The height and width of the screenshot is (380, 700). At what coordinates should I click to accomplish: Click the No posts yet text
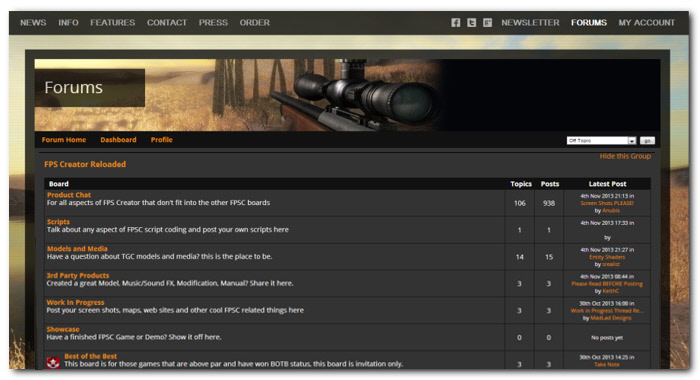(x=607, y=338)
